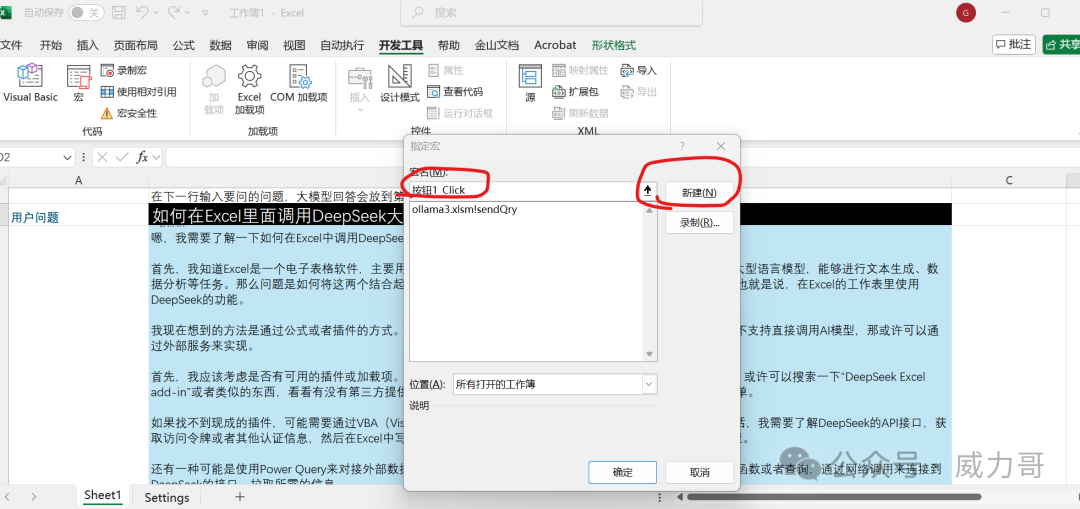Add a new sheet with plus icon
The height and width of the screenshot is (509, 1080).
coord(240,496)
